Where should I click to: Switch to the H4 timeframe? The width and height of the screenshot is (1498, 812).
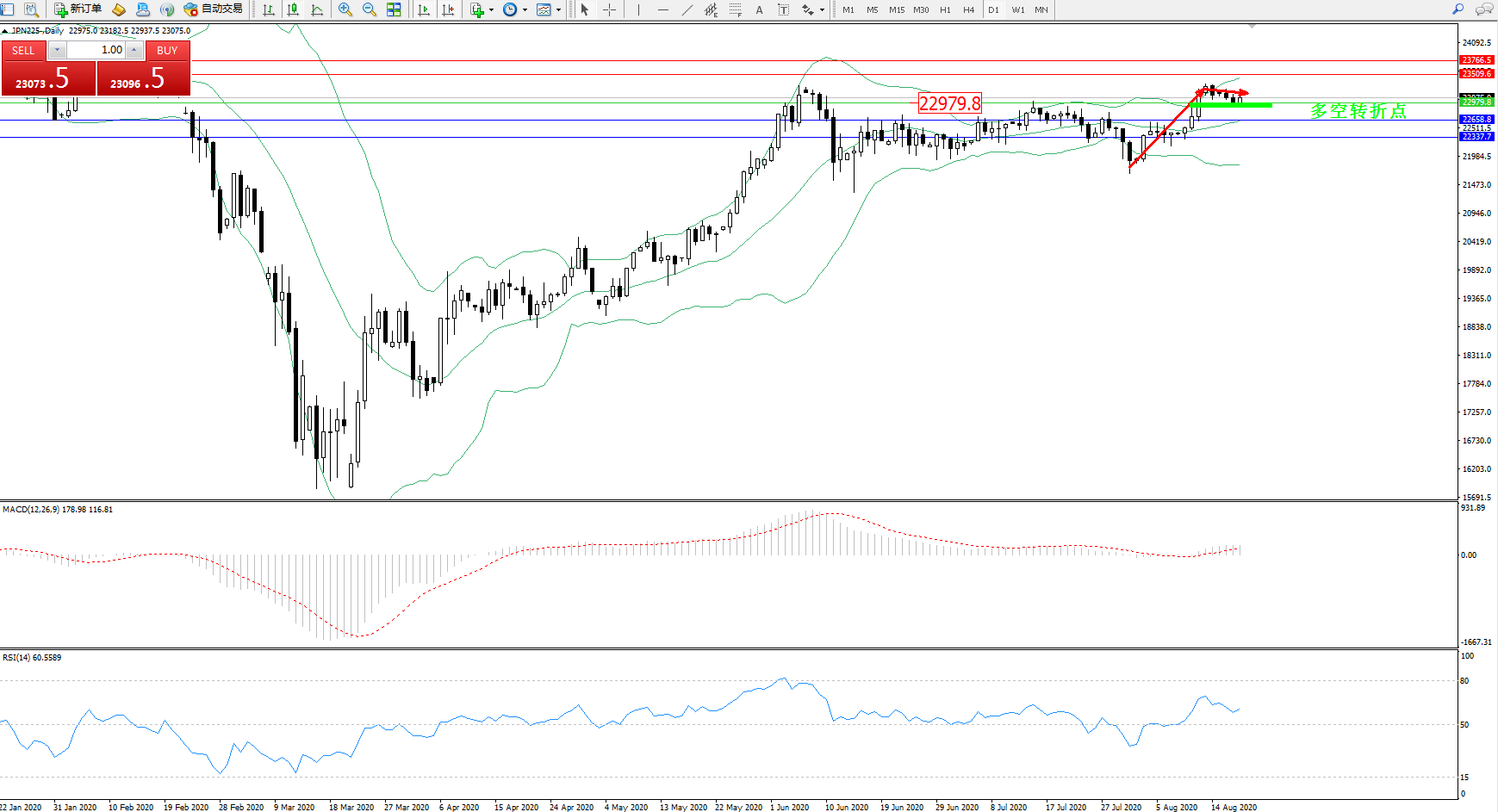(x=968, y=9)
